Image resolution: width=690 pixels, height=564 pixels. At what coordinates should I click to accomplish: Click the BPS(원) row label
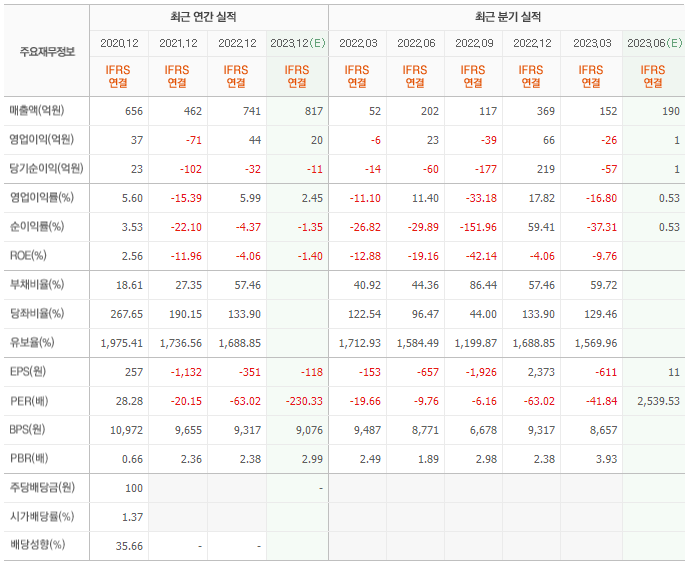click(x=28, y=430)
